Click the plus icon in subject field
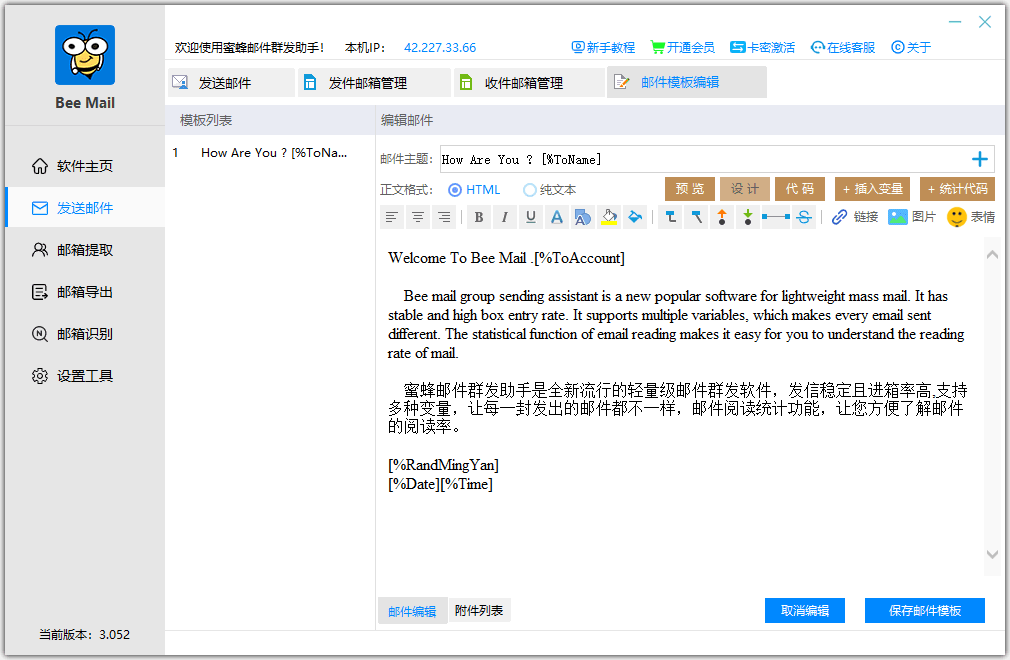 pos(980,159)
